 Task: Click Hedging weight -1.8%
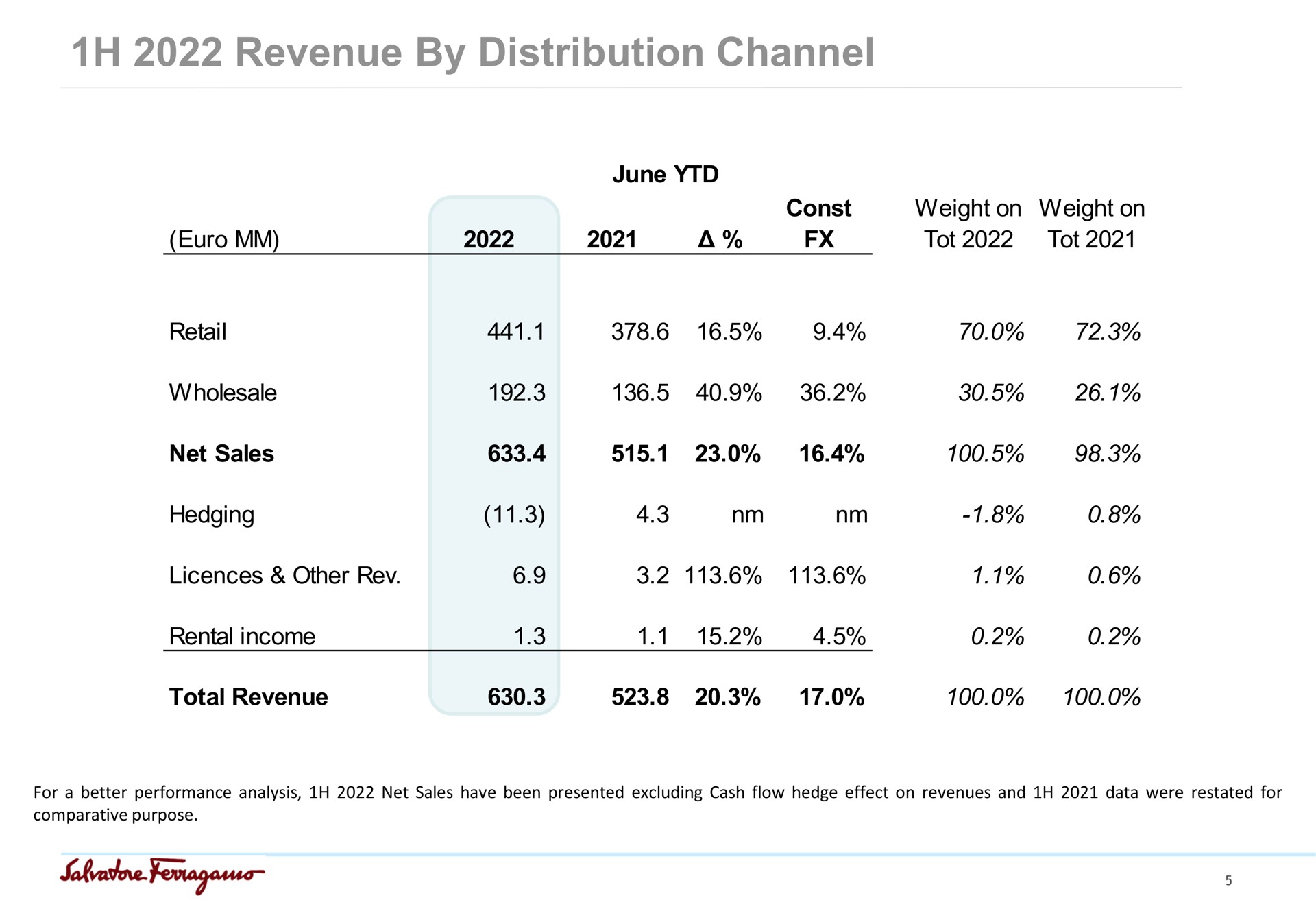click(992, 515)
